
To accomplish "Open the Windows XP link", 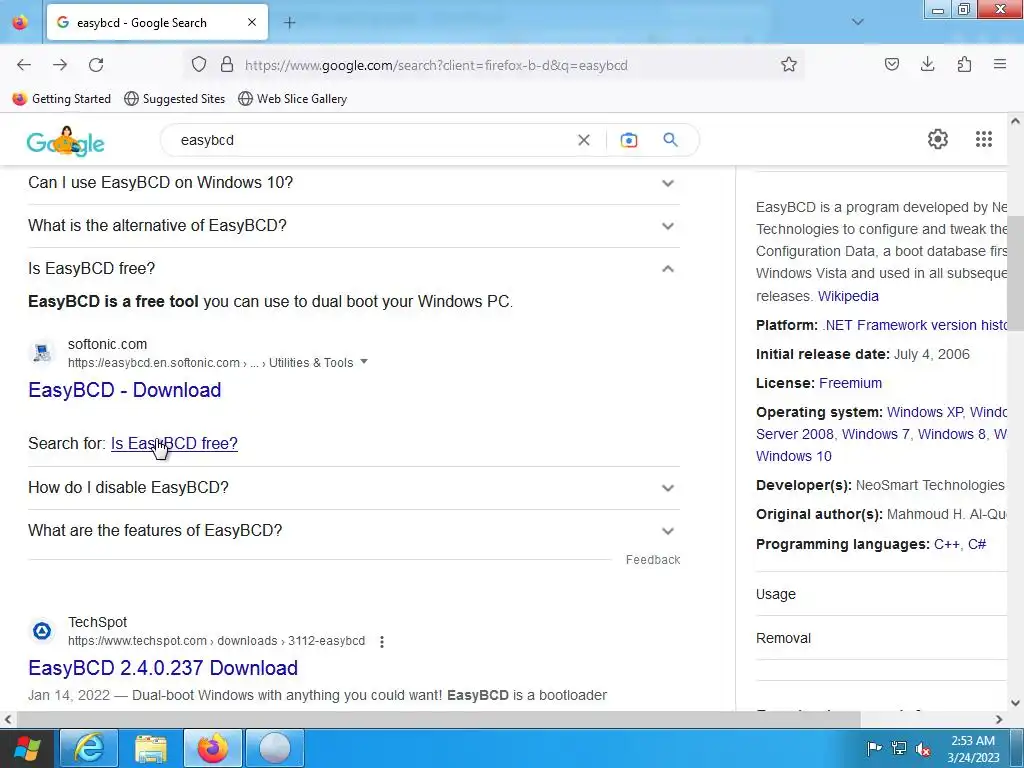I will (x=924, y=413).
